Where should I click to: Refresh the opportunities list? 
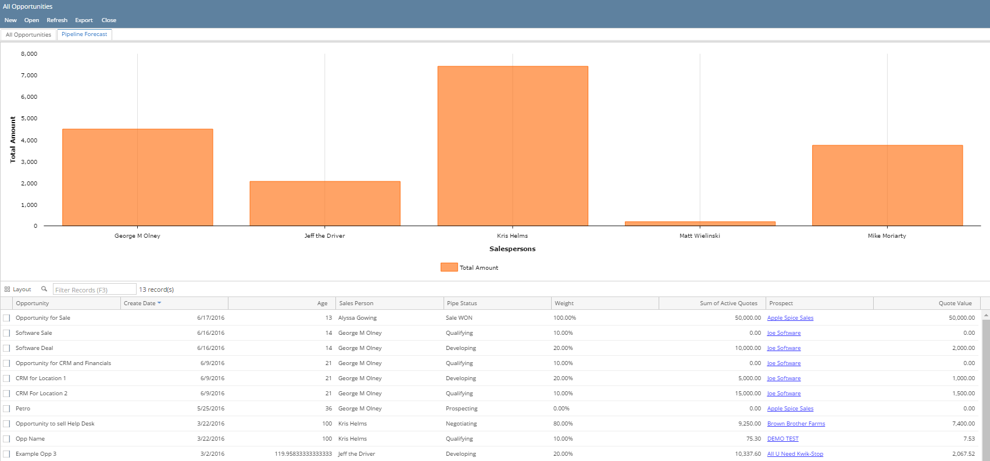click(x=57, y=20)
